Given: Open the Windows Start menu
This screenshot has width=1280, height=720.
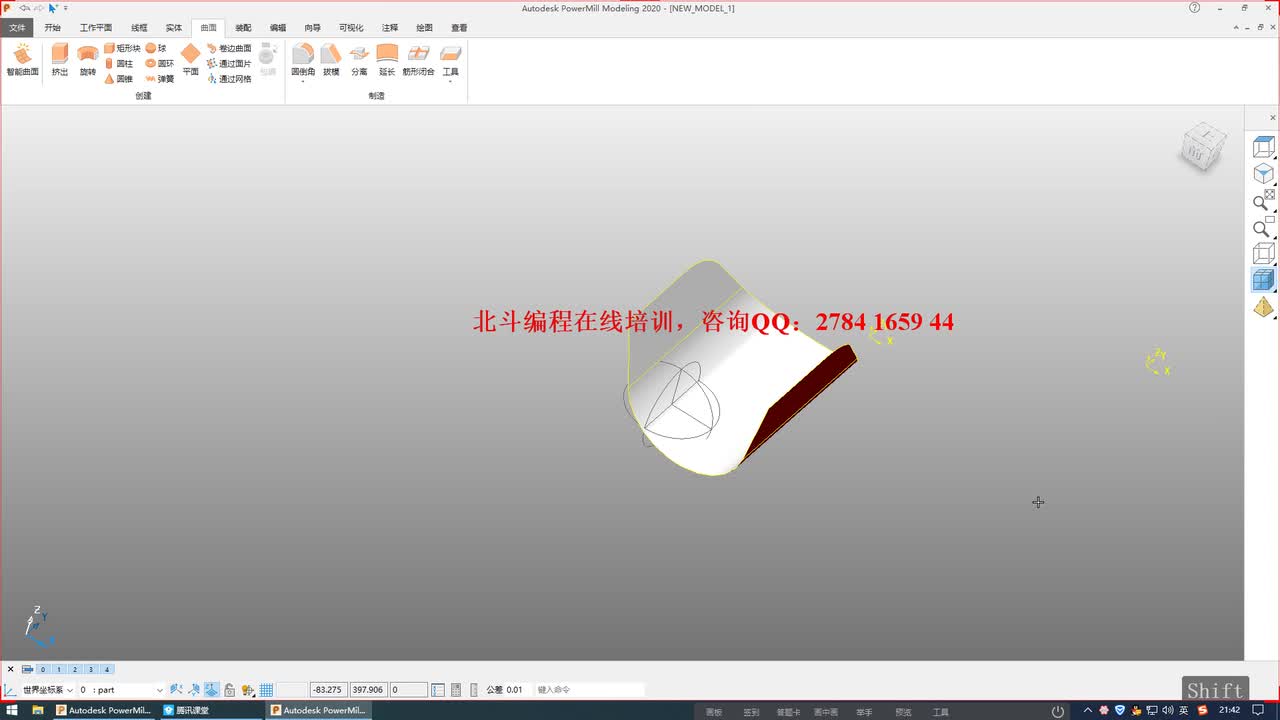Looking at the screenshot, I should pos(12,711).
